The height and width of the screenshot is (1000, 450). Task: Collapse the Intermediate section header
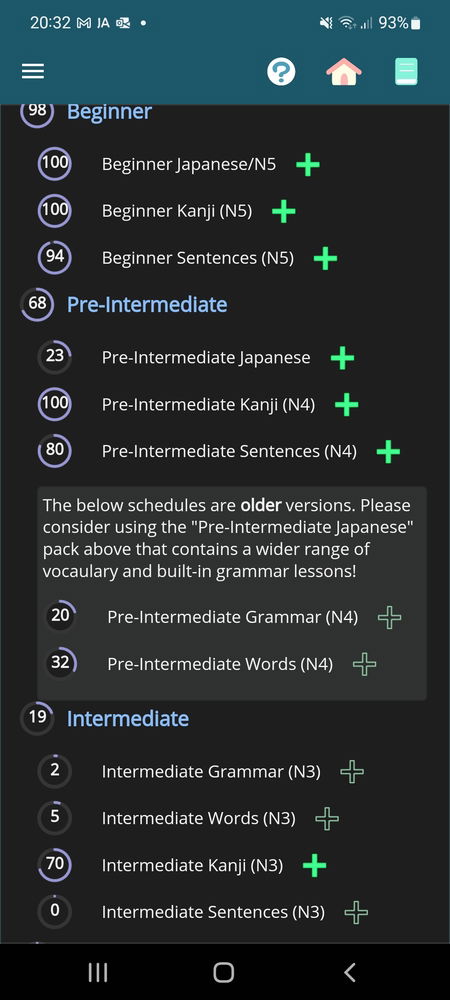point(128,719)
